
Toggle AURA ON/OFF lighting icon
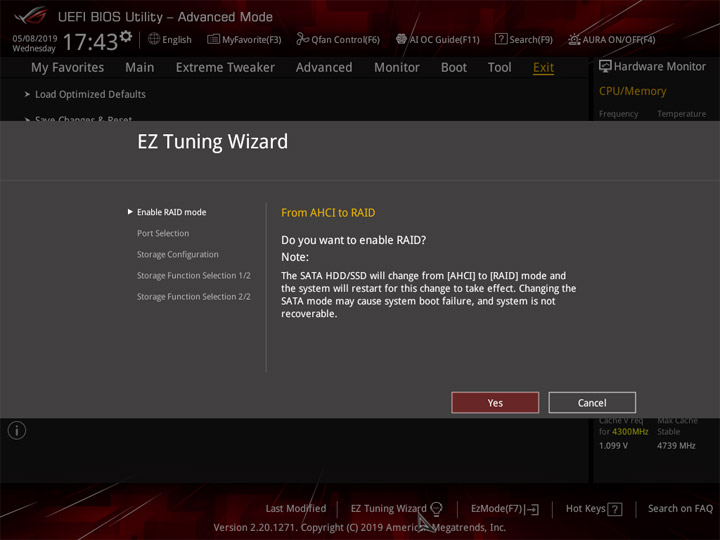[x=574, y=39]
